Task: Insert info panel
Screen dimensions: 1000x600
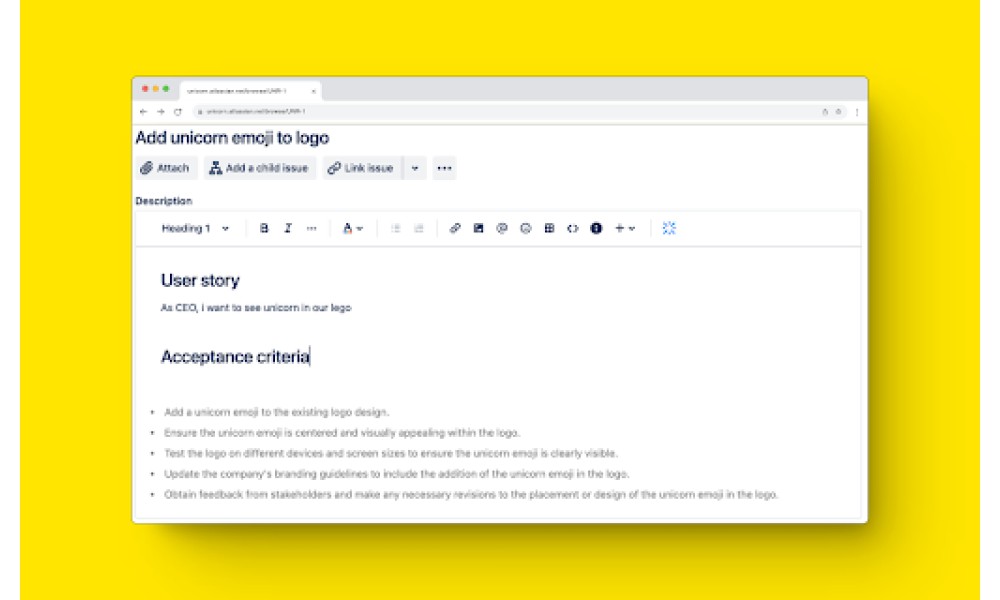Action: (x=596, y=228)
